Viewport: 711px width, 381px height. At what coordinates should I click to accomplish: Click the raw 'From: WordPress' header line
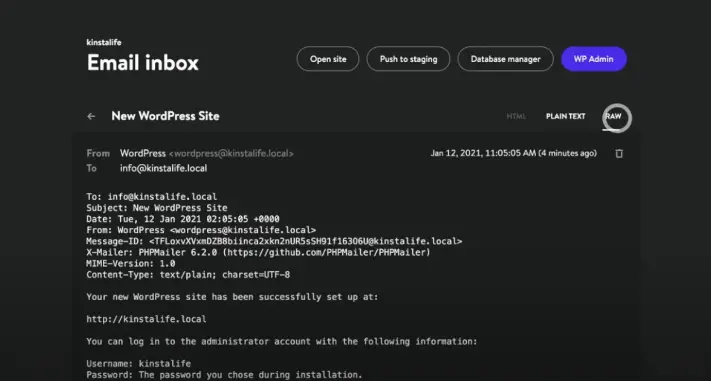pyautogui.click(x=201, y=230)
